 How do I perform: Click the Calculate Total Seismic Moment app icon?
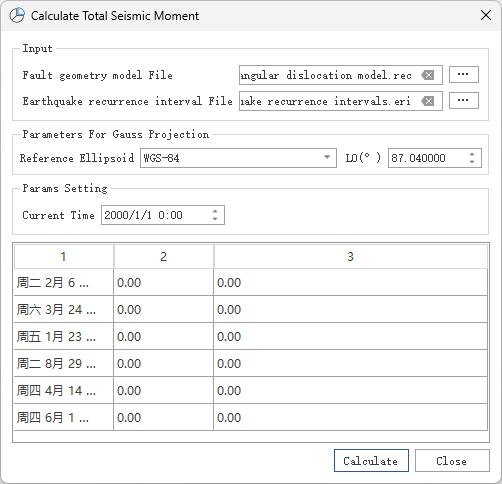17,15
